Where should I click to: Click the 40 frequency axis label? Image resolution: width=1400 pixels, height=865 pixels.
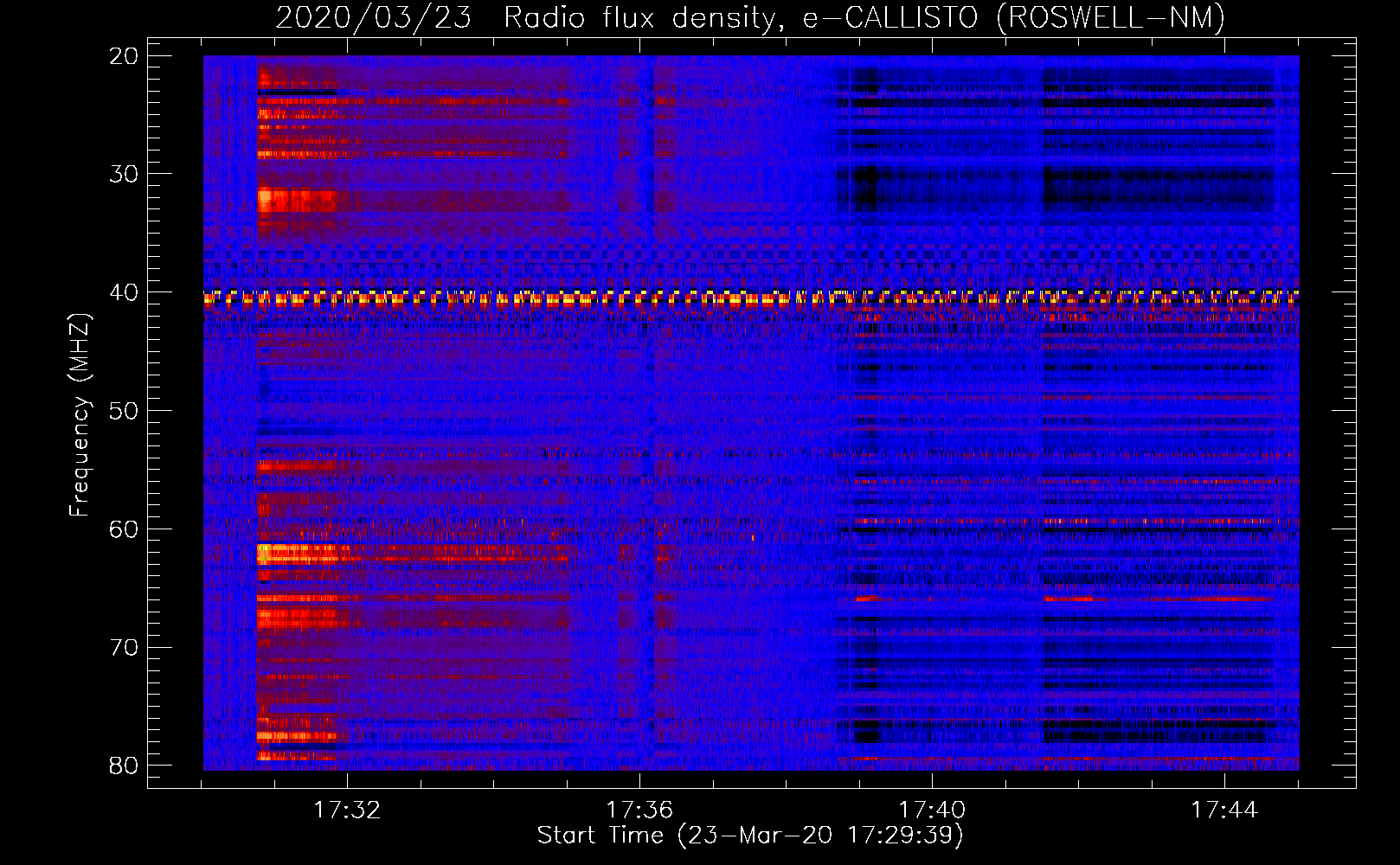[x=125, y=292]
